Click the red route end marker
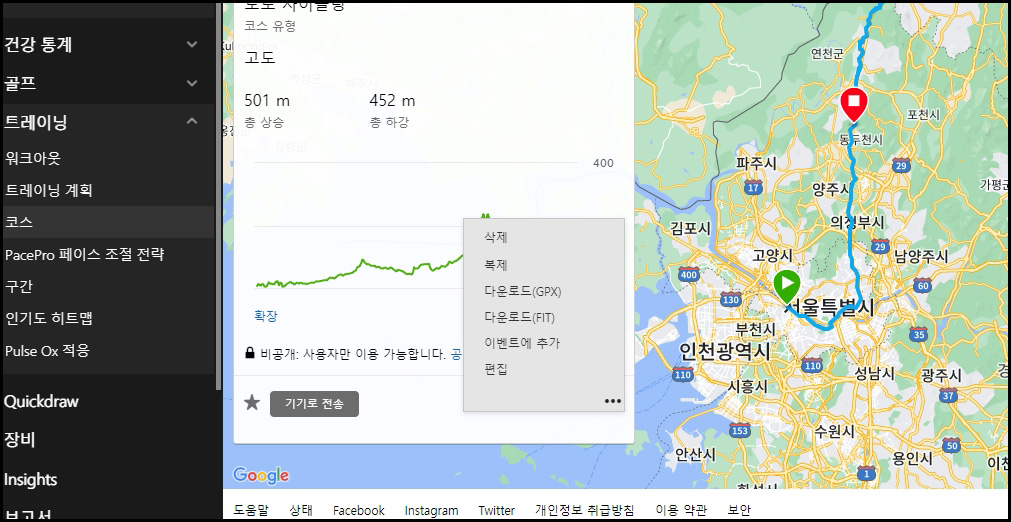This screenshot has width=1011, height=522. pyautogui.click(x=854, y=106)
